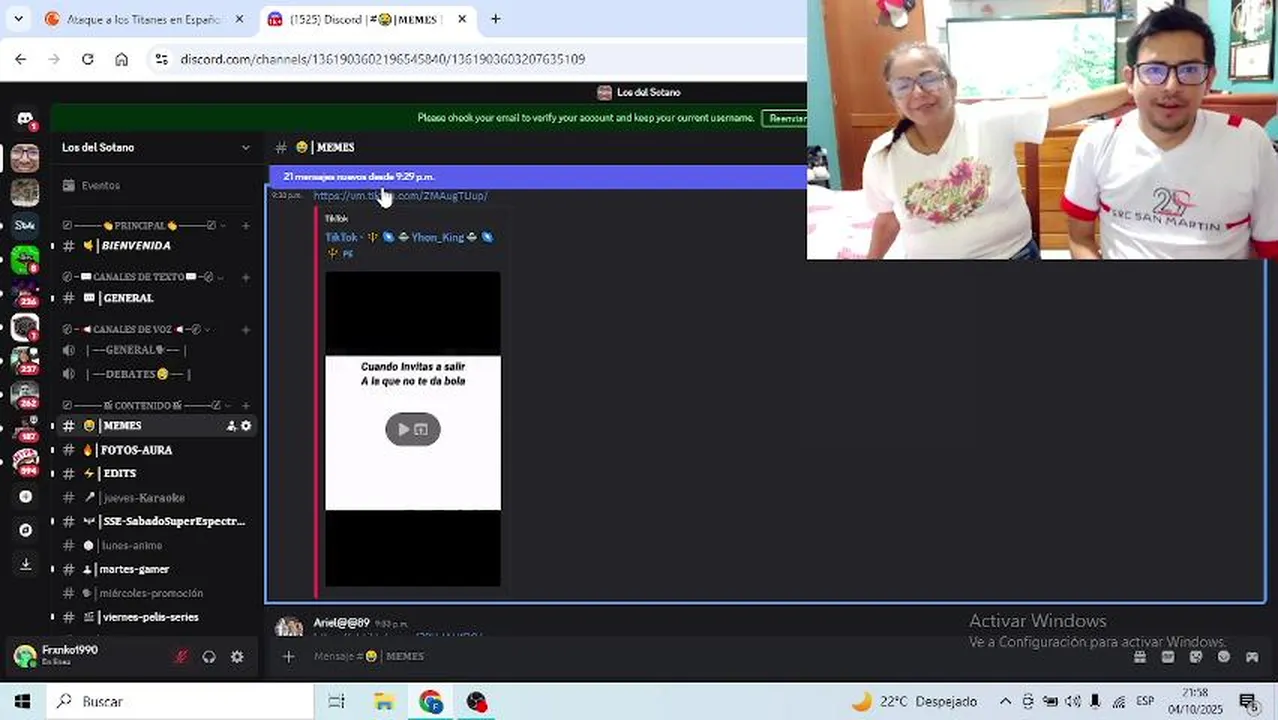Open the sticker picker icon
The width and height of the screenshot is (1278, 720).
[x=1196, y=657]
